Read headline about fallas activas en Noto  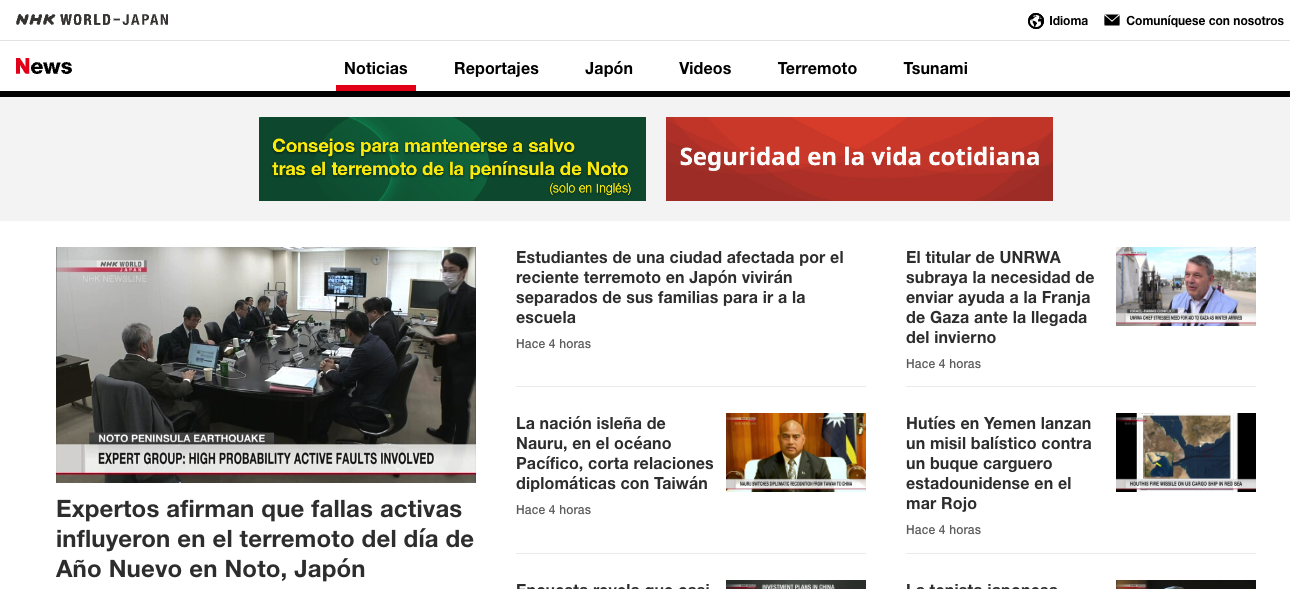(x=265, y=539)
